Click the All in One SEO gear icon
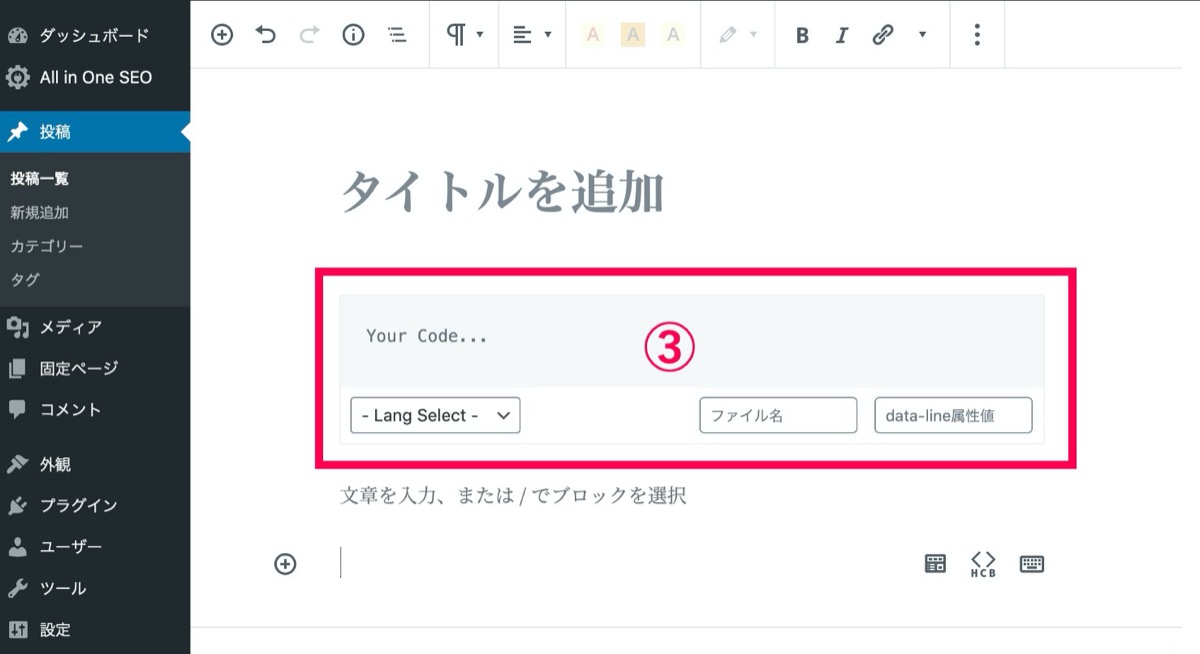This screenshot has height=654, width=1200. coord(17,78)
